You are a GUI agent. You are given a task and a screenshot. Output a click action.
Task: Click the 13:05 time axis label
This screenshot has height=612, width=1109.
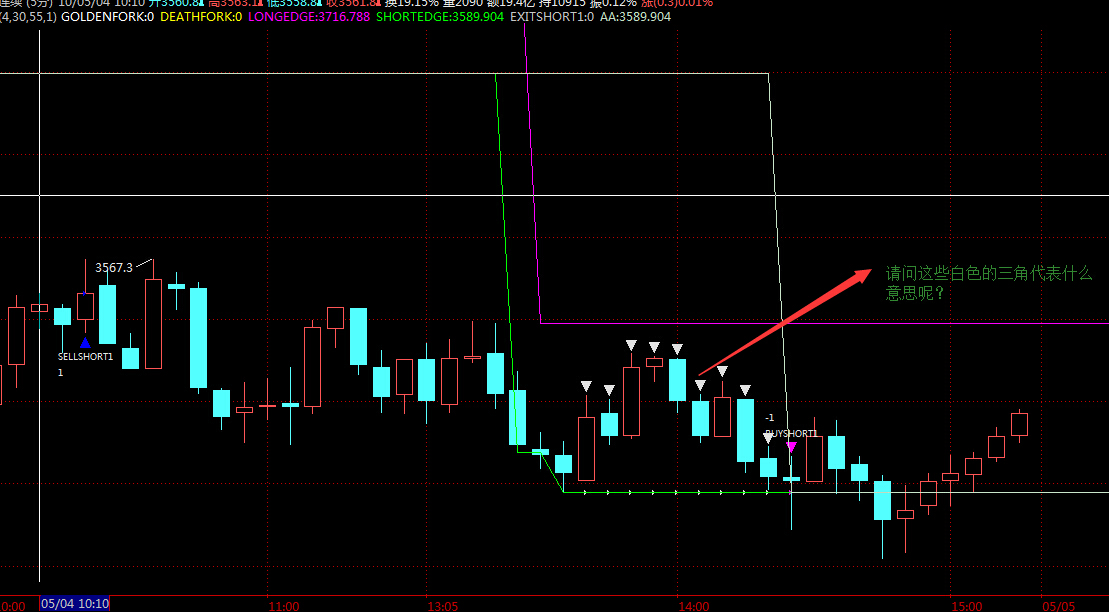tap(443, 606)
